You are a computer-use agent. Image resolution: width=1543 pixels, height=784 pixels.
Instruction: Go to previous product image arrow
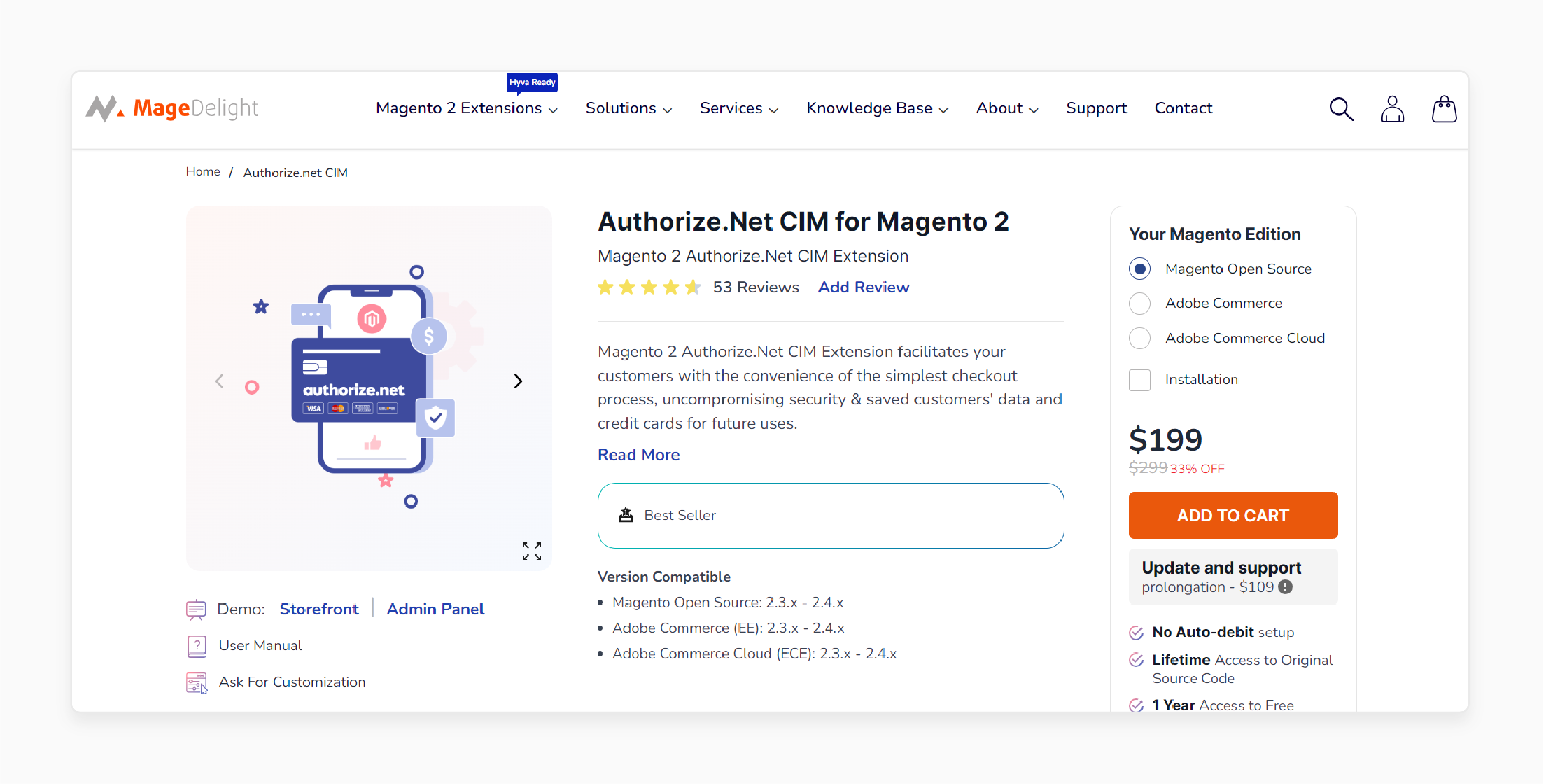pos(220,381)
